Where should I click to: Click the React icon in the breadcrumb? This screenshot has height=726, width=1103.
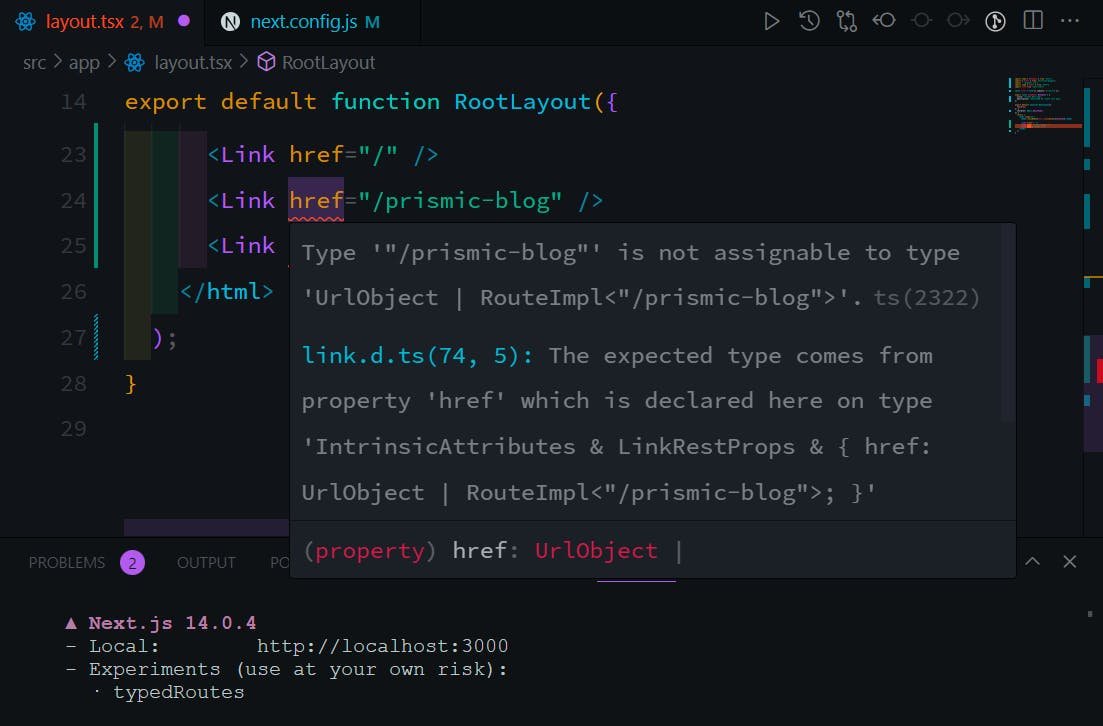(133, 62)
